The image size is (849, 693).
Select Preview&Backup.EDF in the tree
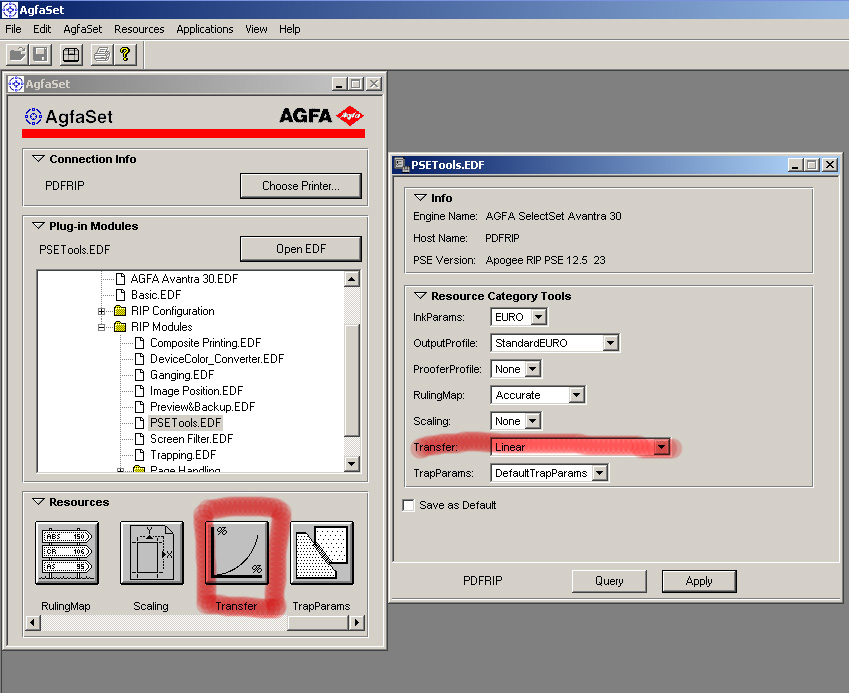(x=203, y=407)
